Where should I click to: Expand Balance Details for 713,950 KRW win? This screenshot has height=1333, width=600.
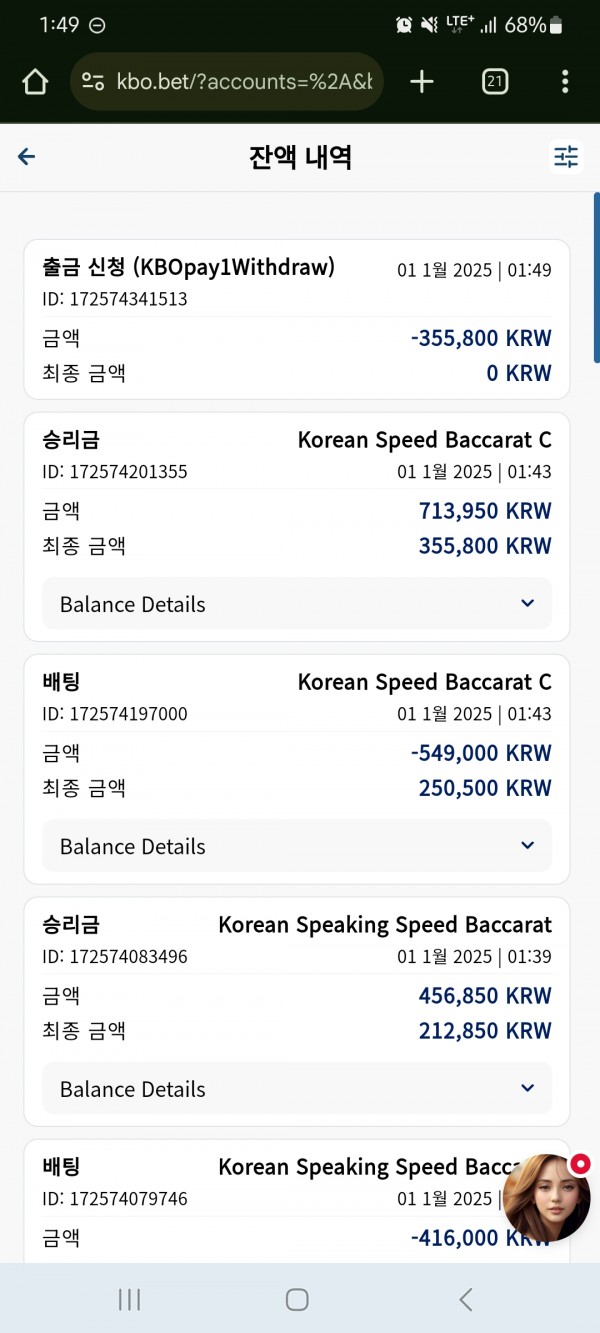(x=297, y=604)
